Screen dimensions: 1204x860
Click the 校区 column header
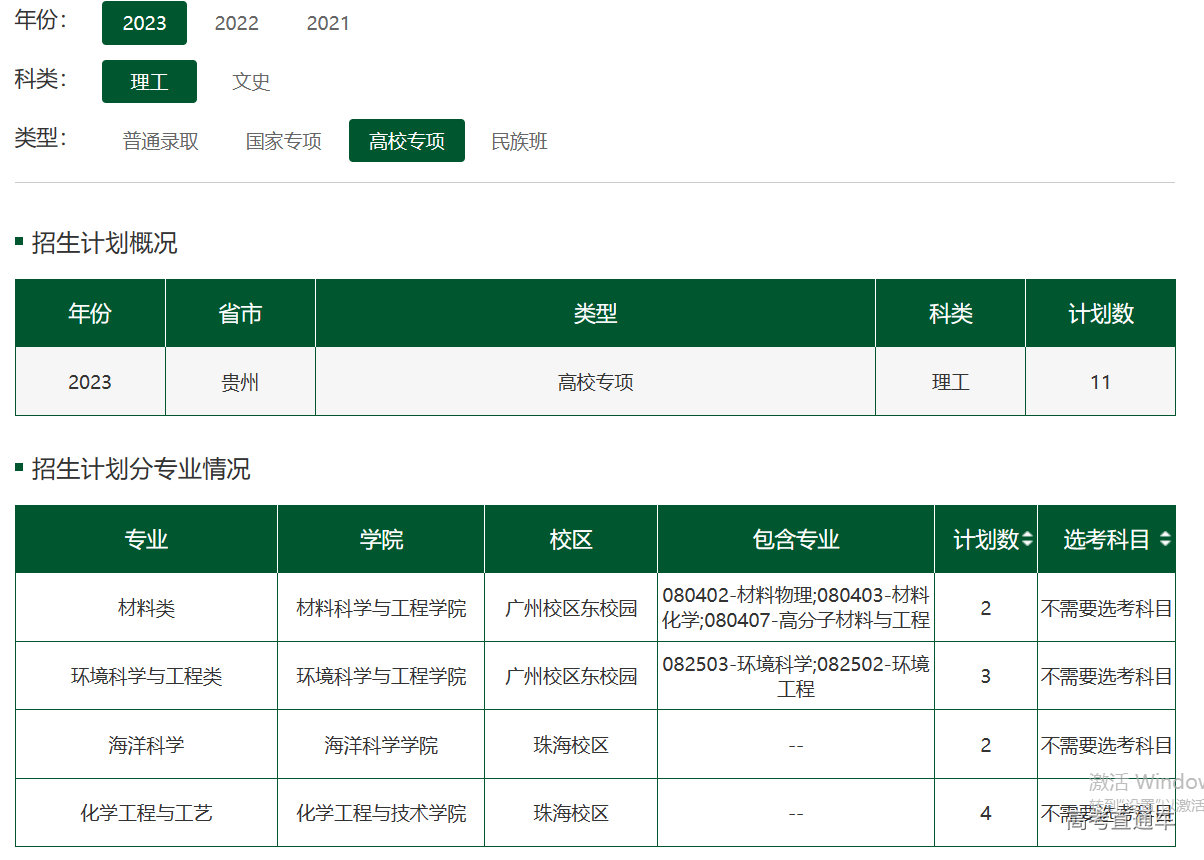tap(571, 540)
